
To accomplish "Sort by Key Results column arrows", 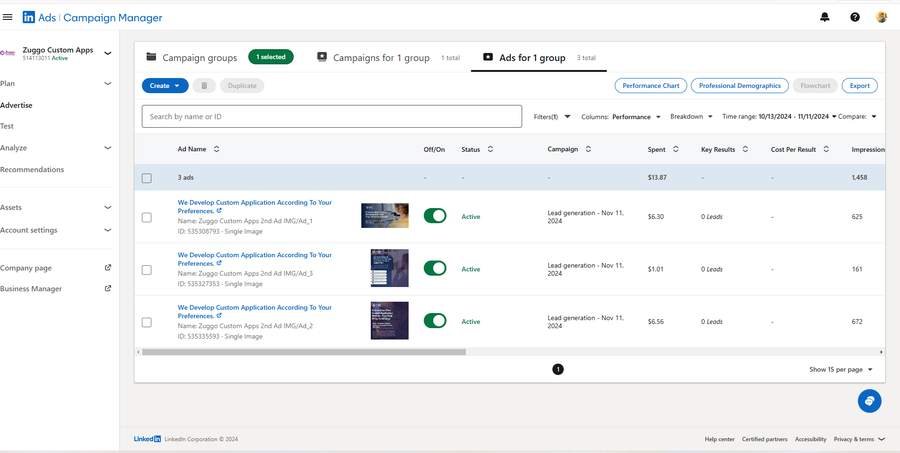I will [x=745, y=149].
